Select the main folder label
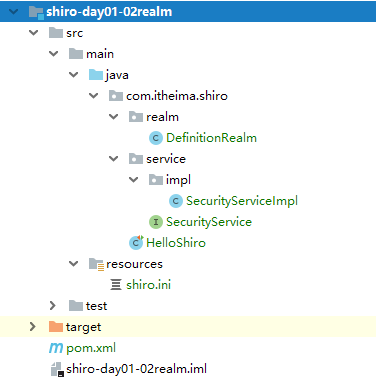The height and width of the screenshot is (382, 376). [100, 54]
